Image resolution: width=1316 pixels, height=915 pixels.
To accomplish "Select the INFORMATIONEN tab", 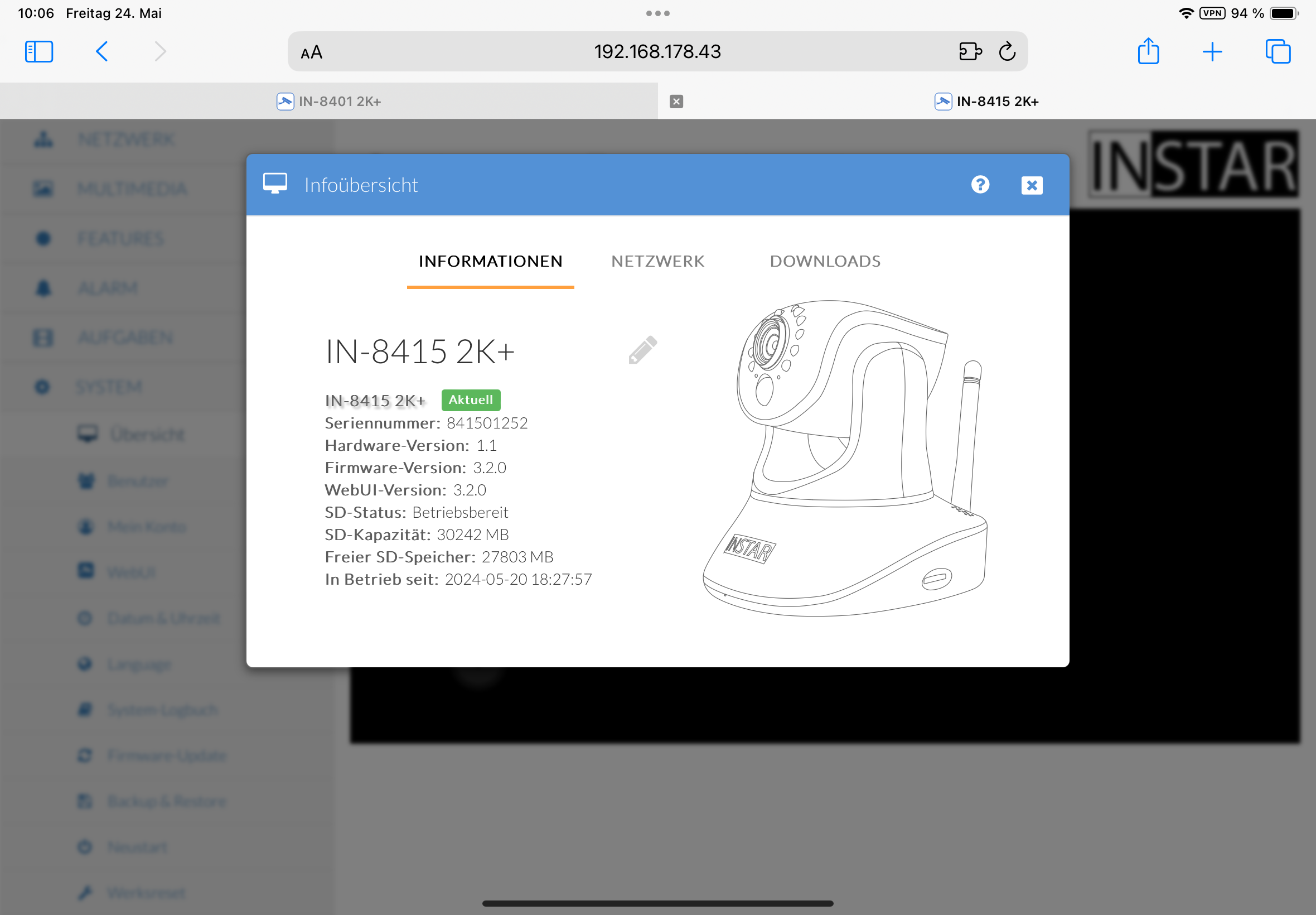I will (490, 262).
